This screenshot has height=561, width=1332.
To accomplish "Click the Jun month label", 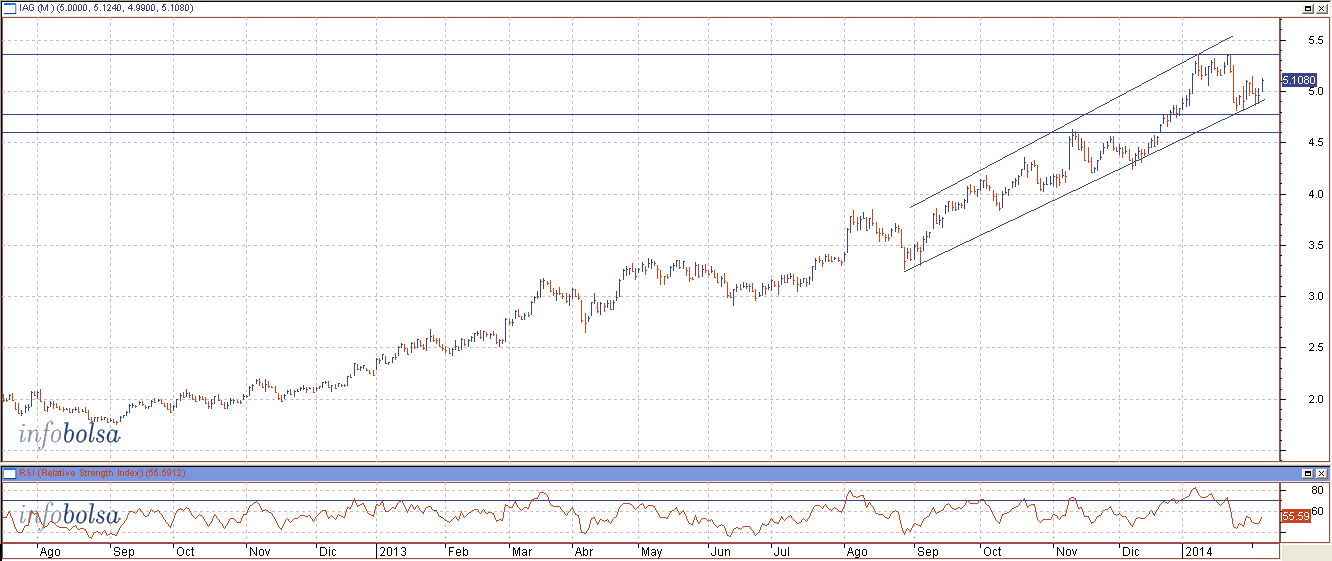I will click(x=719, y=551).
